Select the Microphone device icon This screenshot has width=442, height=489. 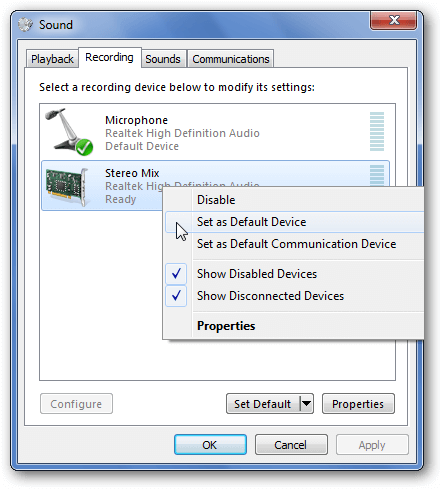click(69, 132)
